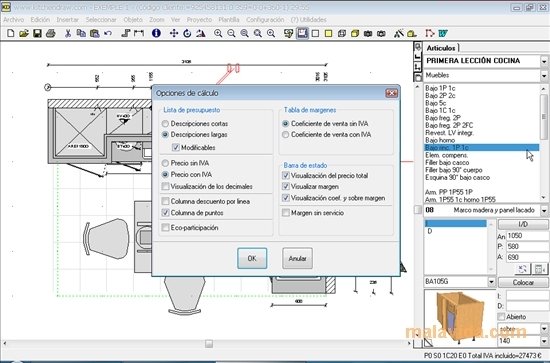Click the wireframe 3D view icon

[x=342, y=33]
